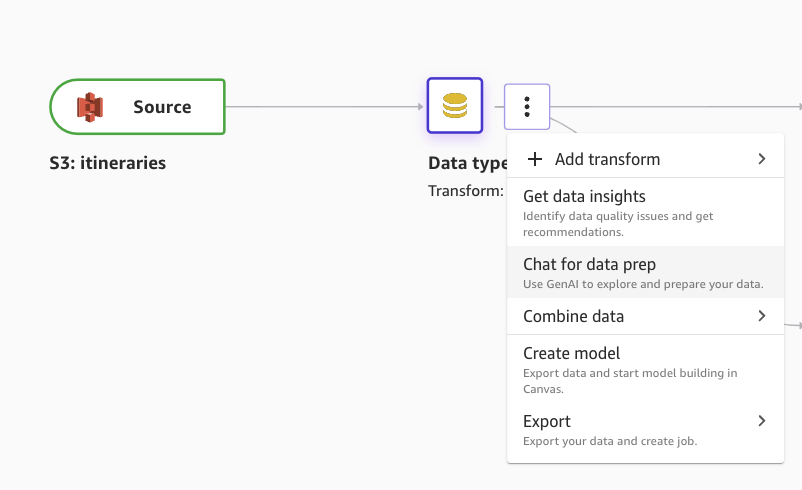Click the Source node label
This screenshot has height=490, width=802.
[162, 107]
